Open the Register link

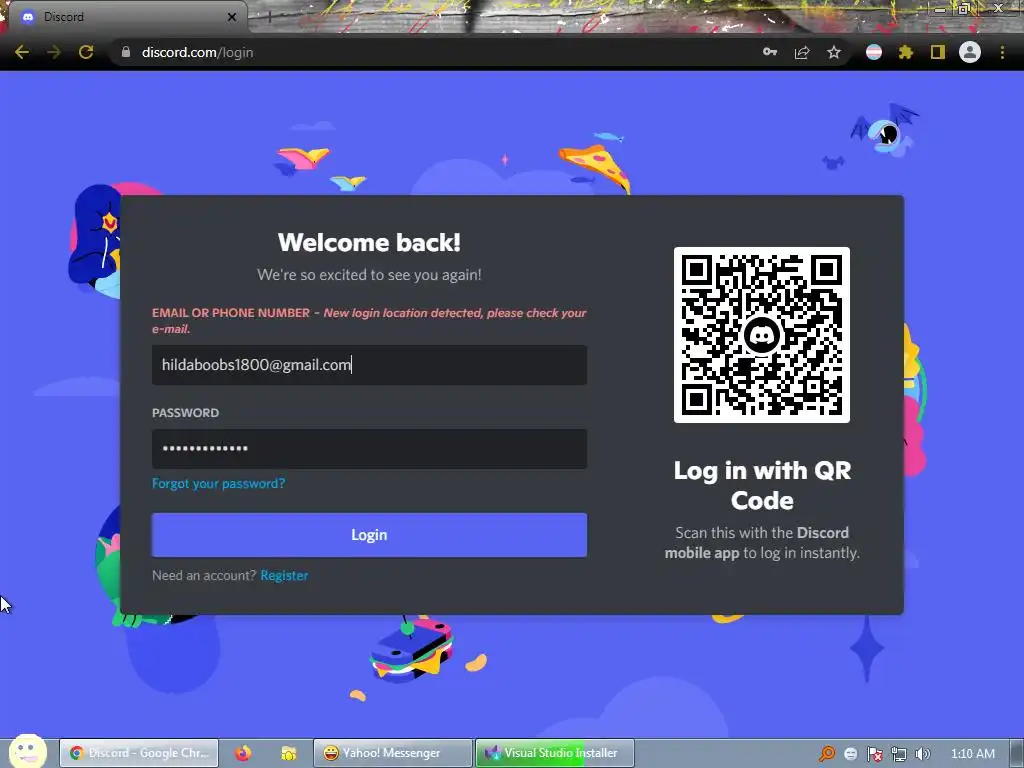(x=284, y=575)
